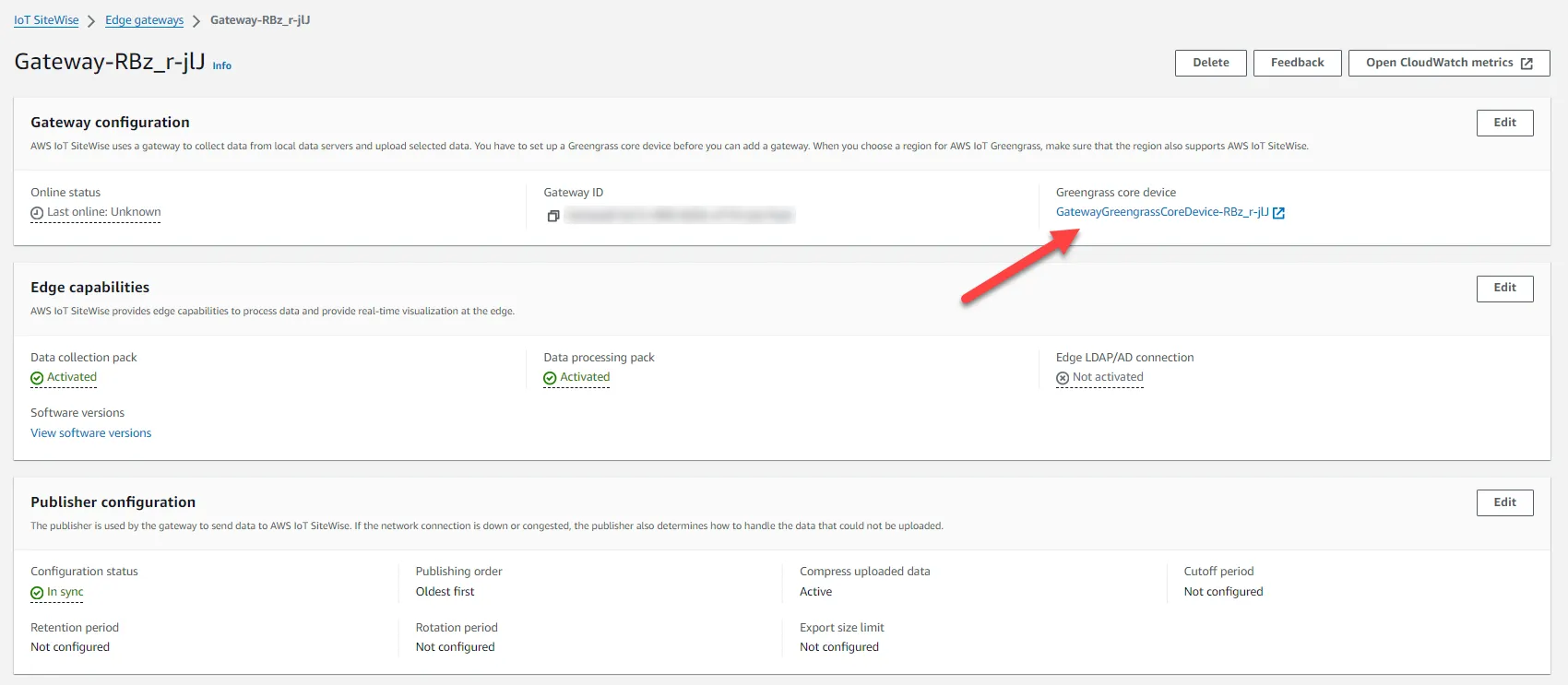Click the external link icon beside the Greengrass core device

coord(1278,213)
